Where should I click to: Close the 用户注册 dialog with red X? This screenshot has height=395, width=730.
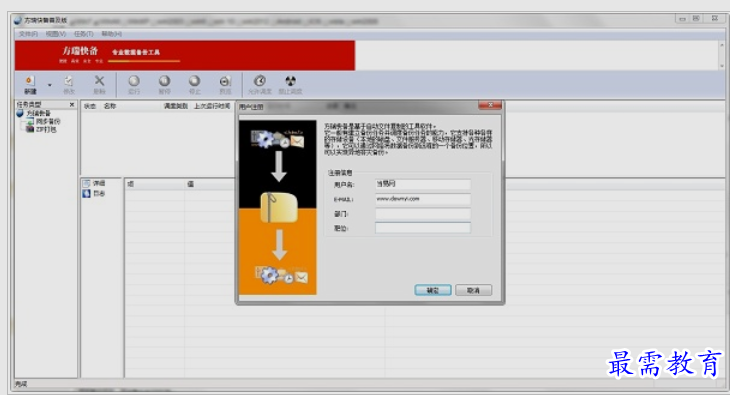(490, 106)
